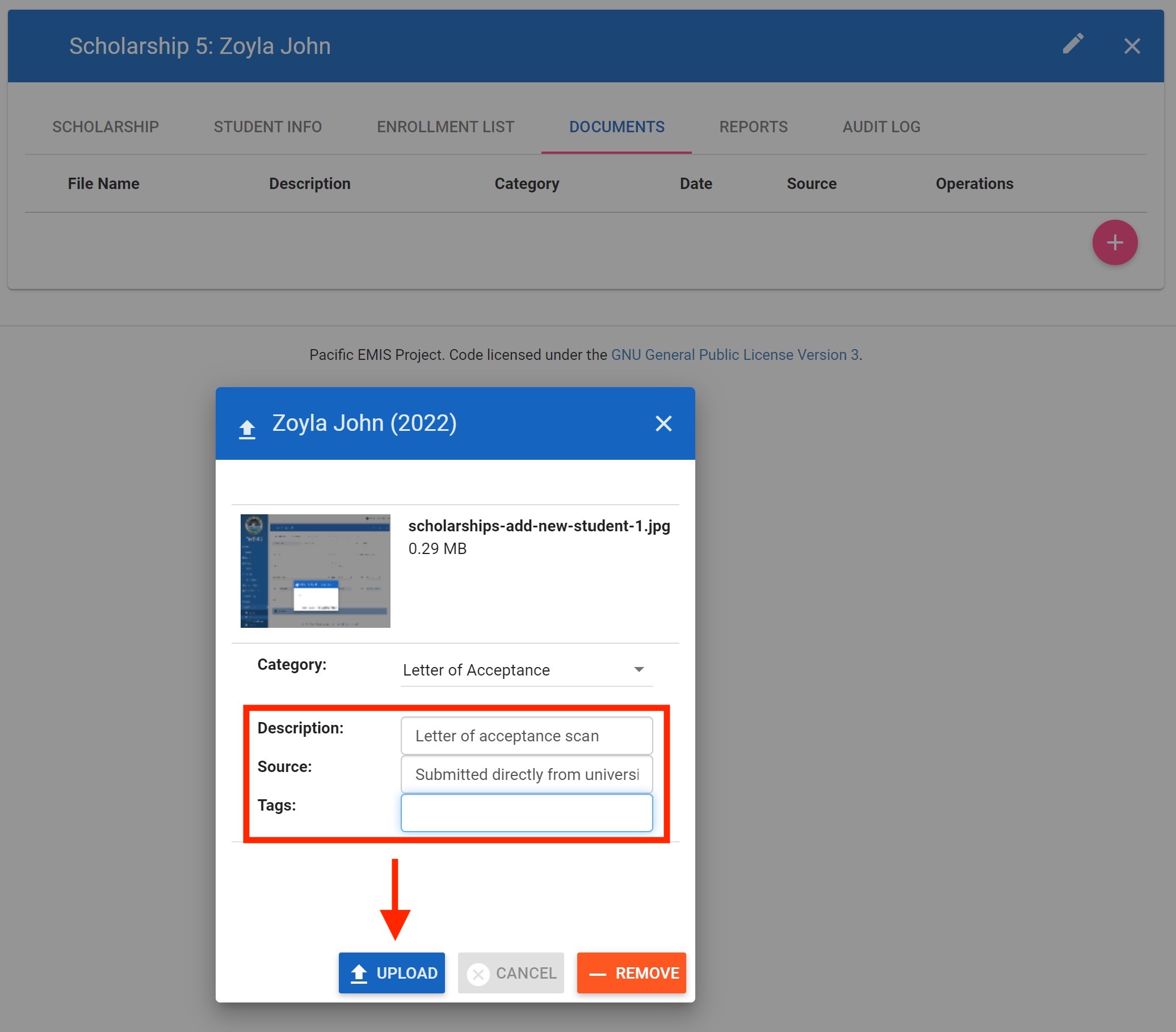Viewport: 1176px width, 1032px height.
Task: Open the Category dropdown arrow
Action: point(639,669)
